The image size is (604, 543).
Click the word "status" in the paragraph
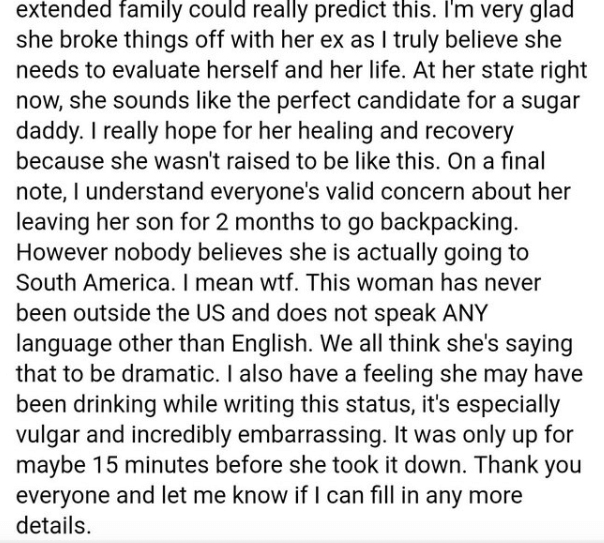pos(378,404)
